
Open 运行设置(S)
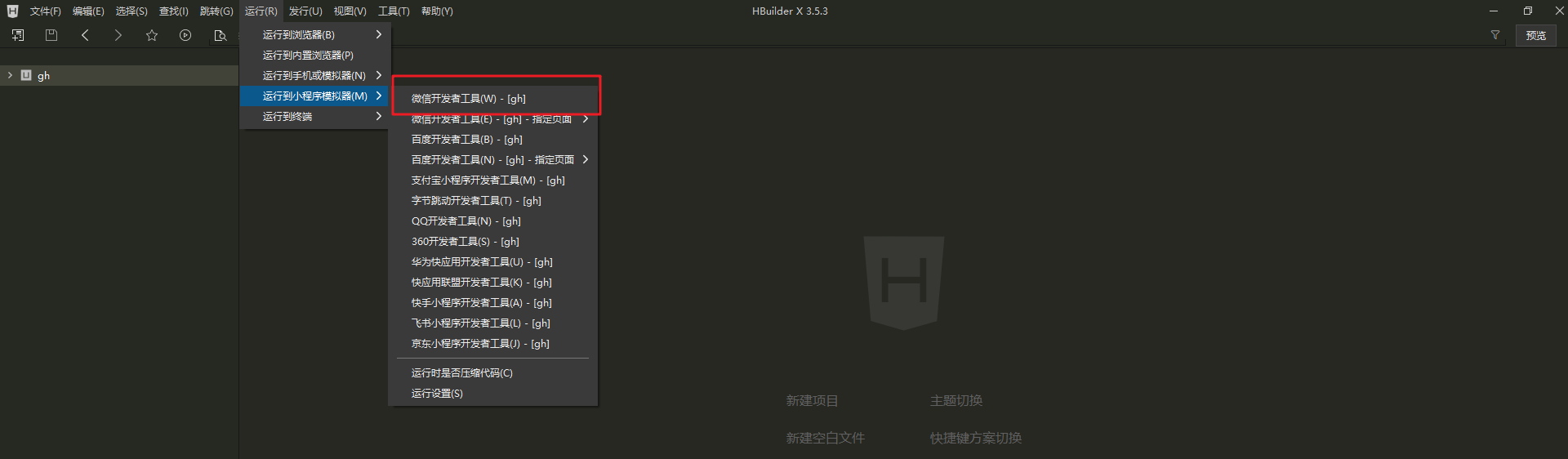[495, 393]
